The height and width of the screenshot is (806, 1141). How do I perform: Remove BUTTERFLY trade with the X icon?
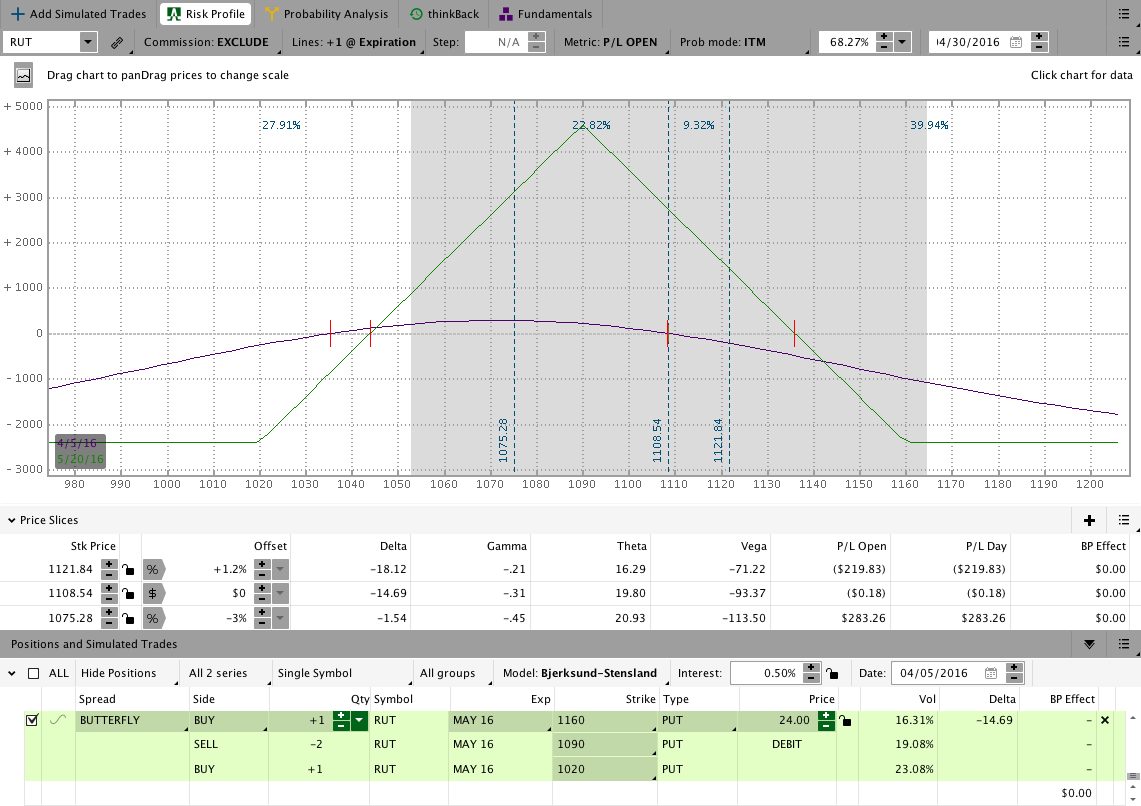coord(1105,720)
